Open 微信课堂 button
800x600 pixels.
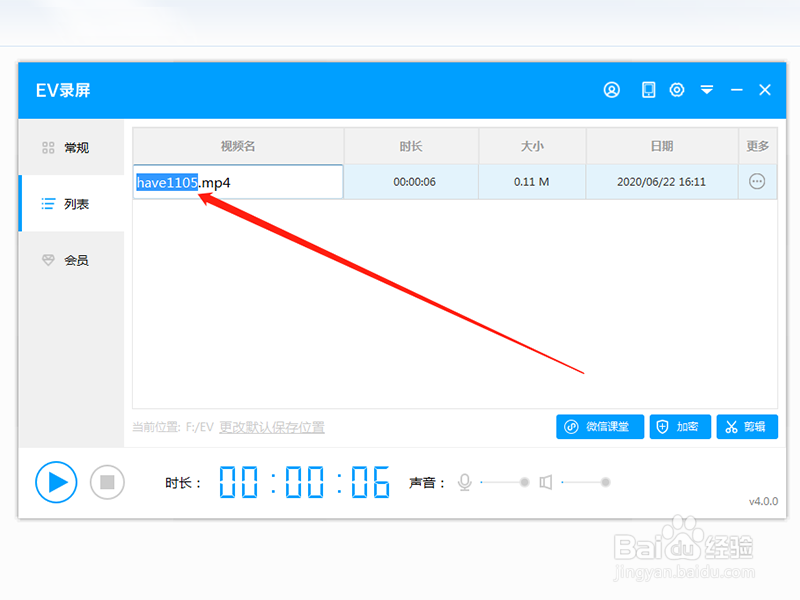(x=600, y=427)
